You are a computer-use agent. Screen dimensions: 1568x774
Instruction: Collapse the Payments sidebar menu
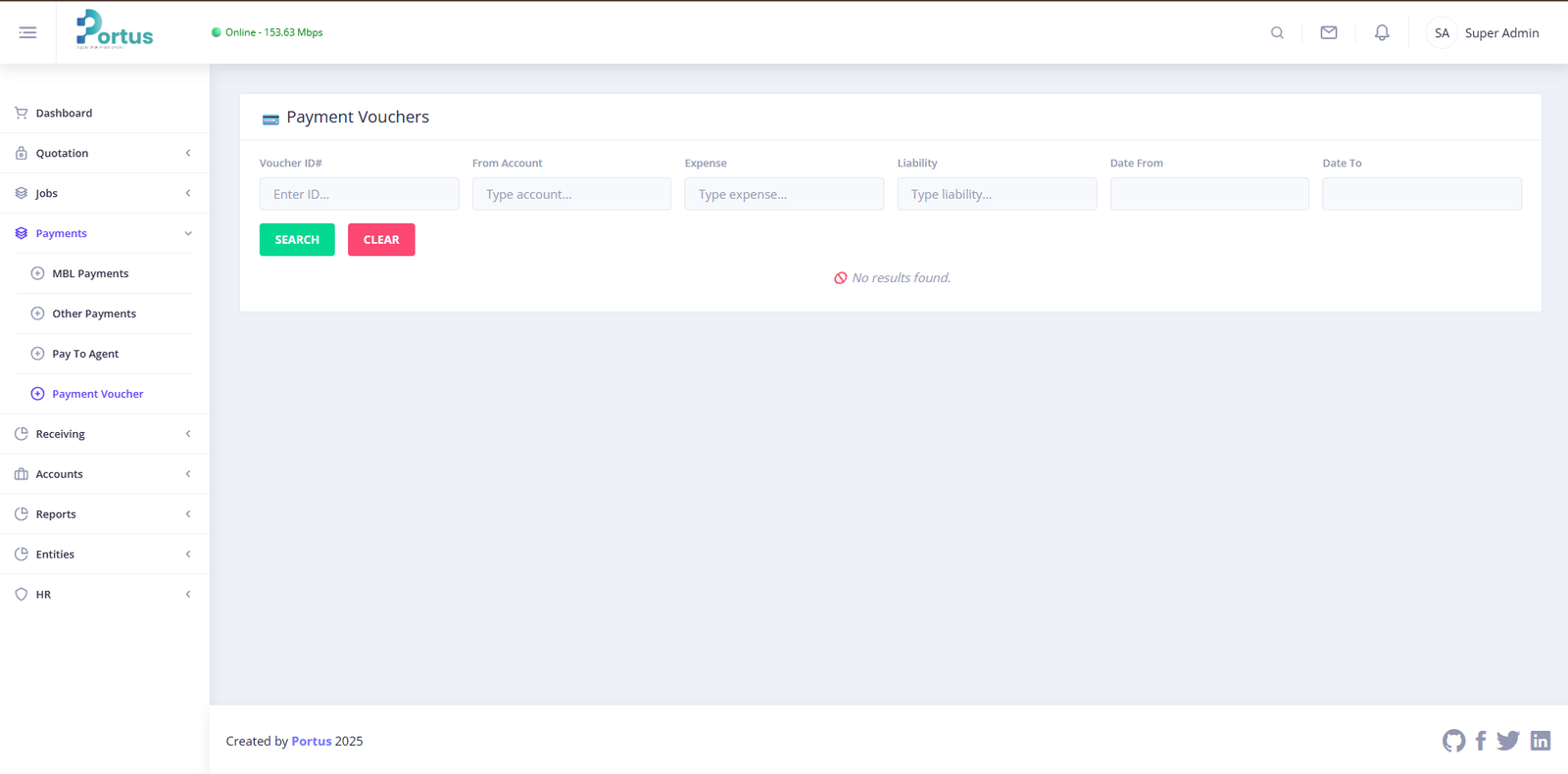tap(104, 233)
